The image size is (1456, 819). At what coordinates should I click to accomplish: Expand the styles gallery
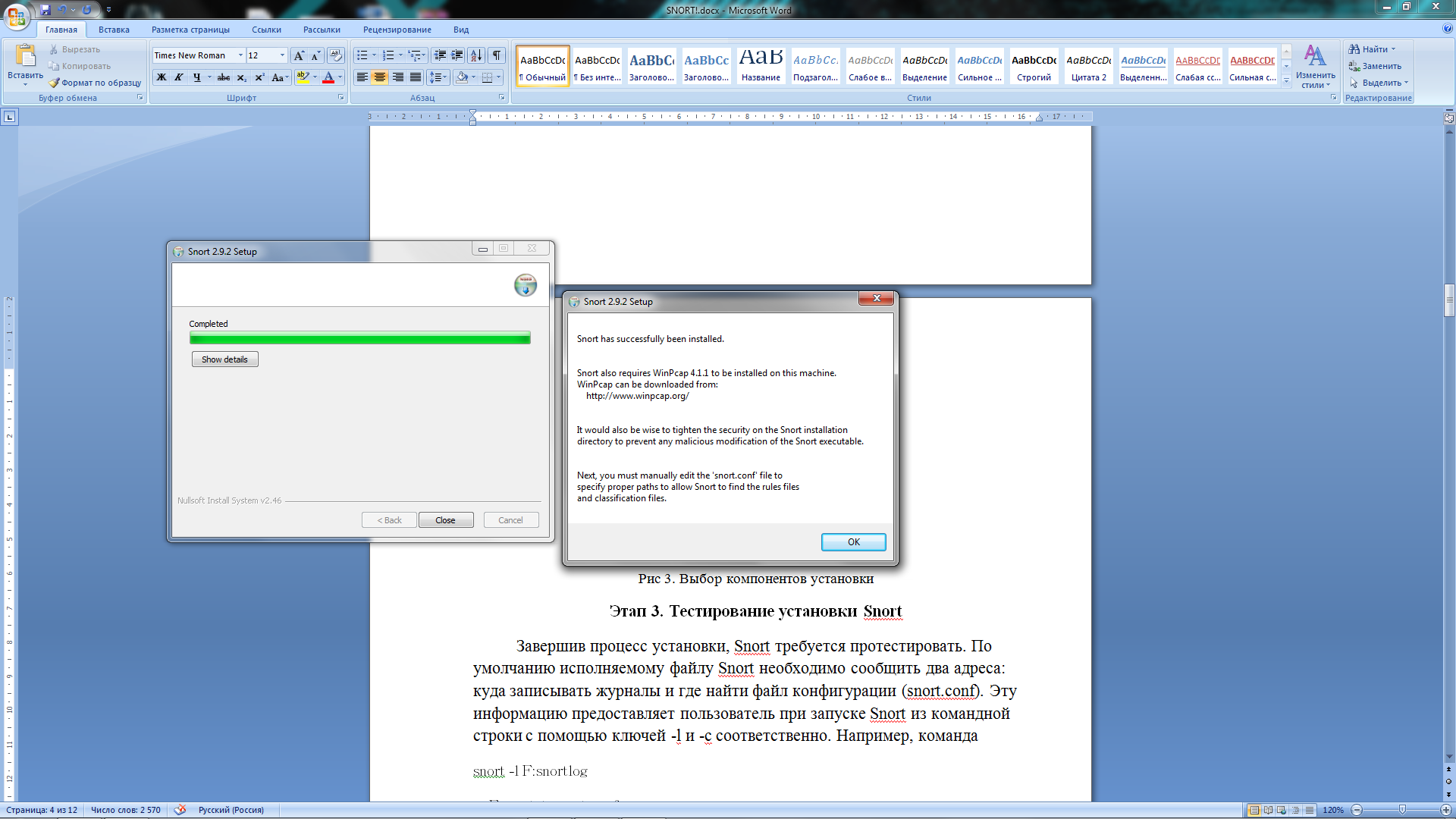(x=1286, y=81)
